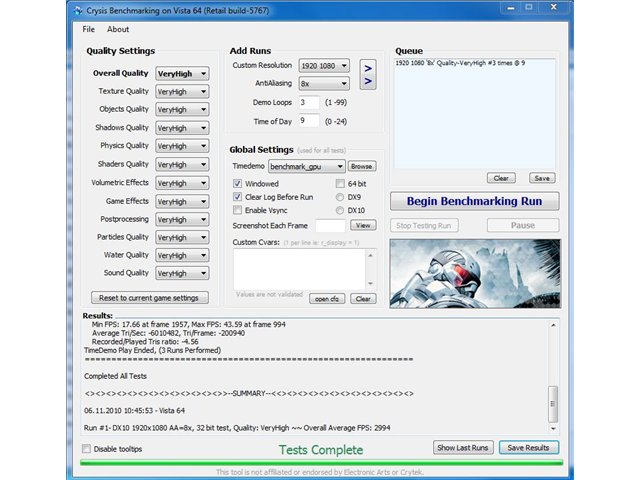The height and width of the screenshot is (480, 640).
Task: Click the Save Results button
Action: pyautogui.click(x=529, y=448)
